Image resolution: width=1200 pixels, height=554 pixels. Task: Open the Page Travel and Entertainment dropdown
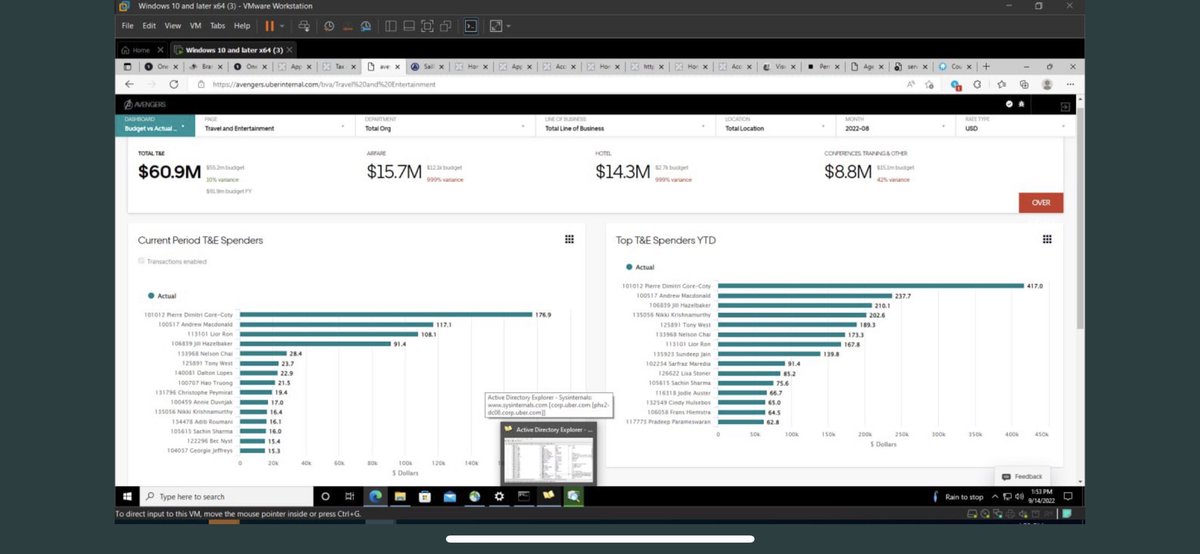(277, 125)
